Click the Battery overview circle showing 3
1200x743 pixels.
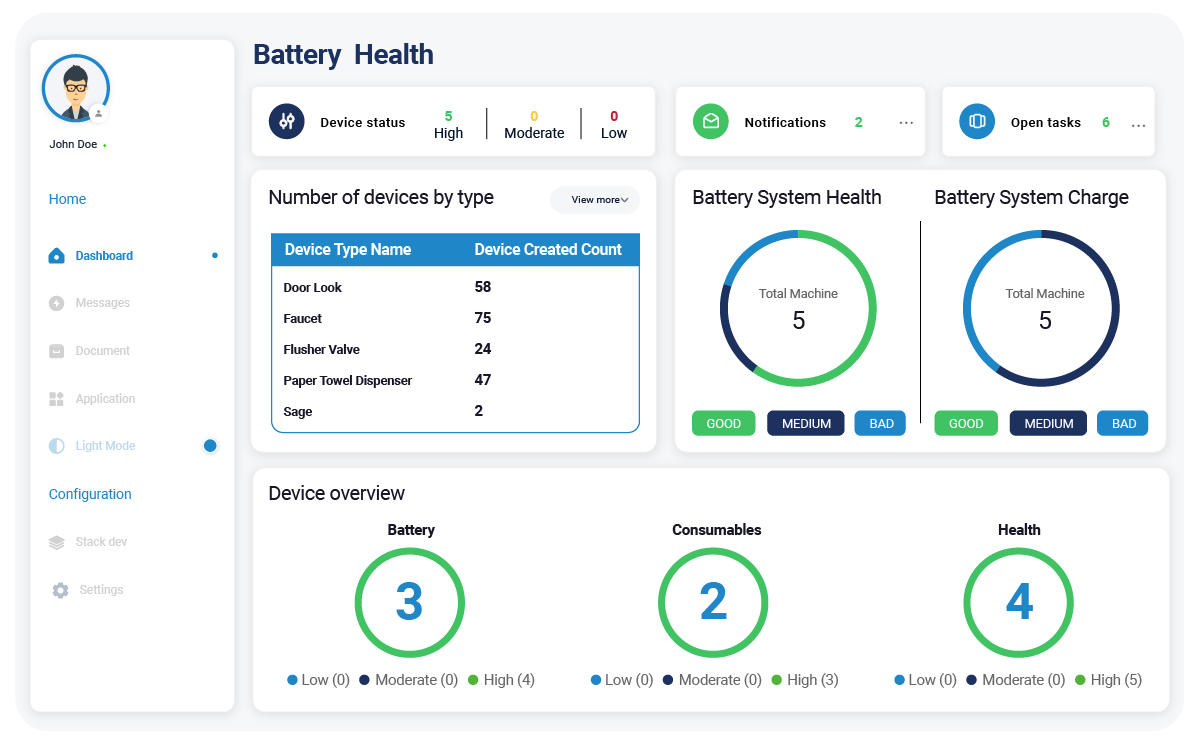[409, 602]
